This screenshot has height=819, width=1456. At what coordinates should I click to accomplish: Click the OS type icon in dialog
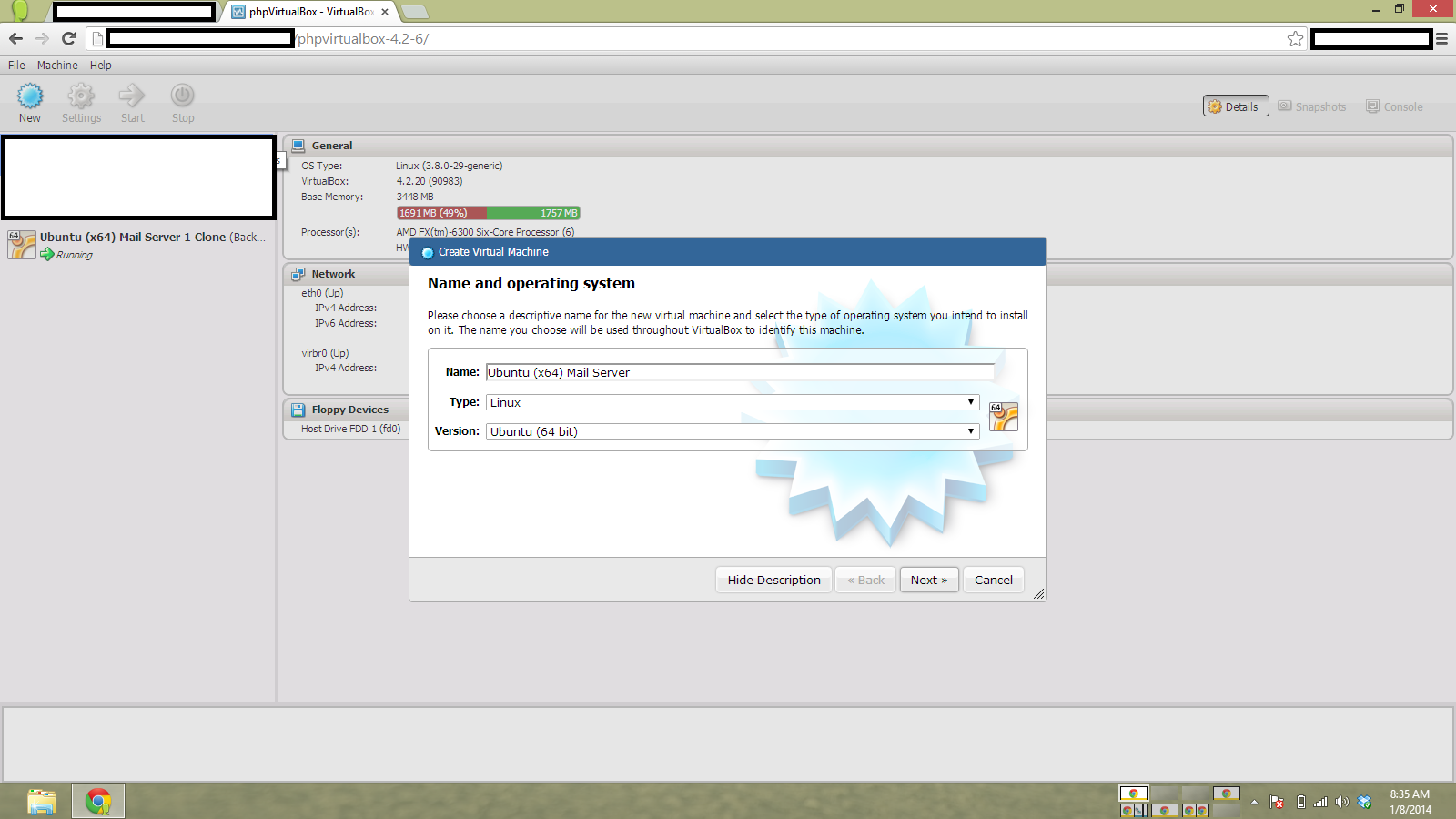click(1004, 417)
